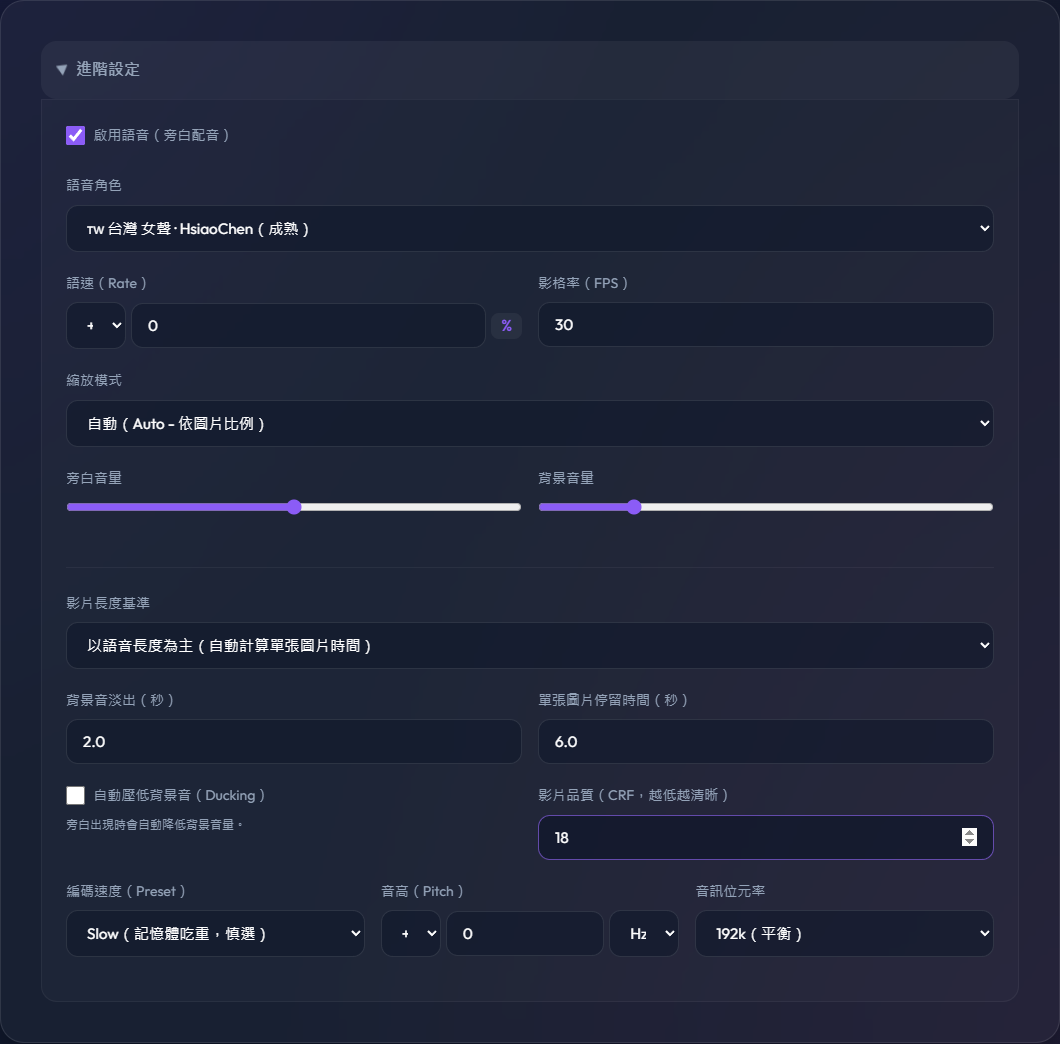Screen dimensions: 1060x1044
Task: Collapse the 進階設定 section triangle
Action: click(62, 70)
